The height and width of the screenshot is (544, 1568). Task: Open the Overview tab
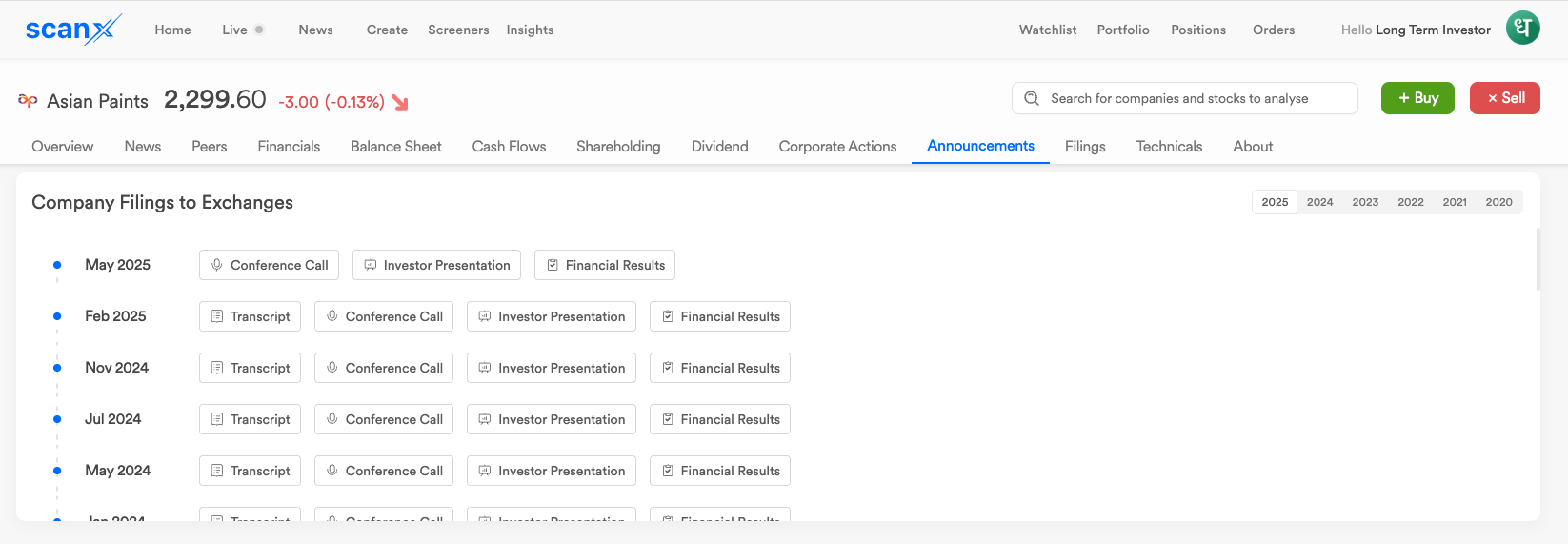tap(63, 147)
